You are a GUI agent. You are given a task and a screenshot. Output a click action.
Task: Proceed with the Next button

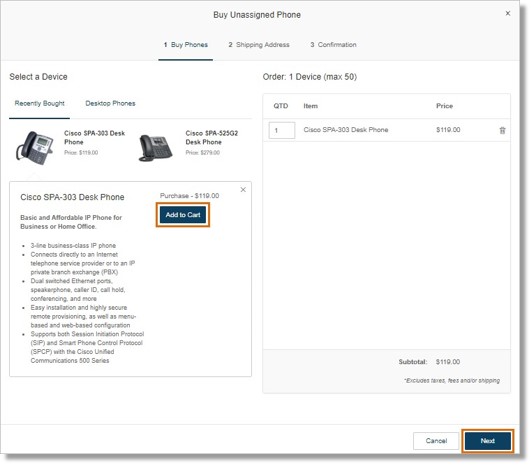[488, 441]
